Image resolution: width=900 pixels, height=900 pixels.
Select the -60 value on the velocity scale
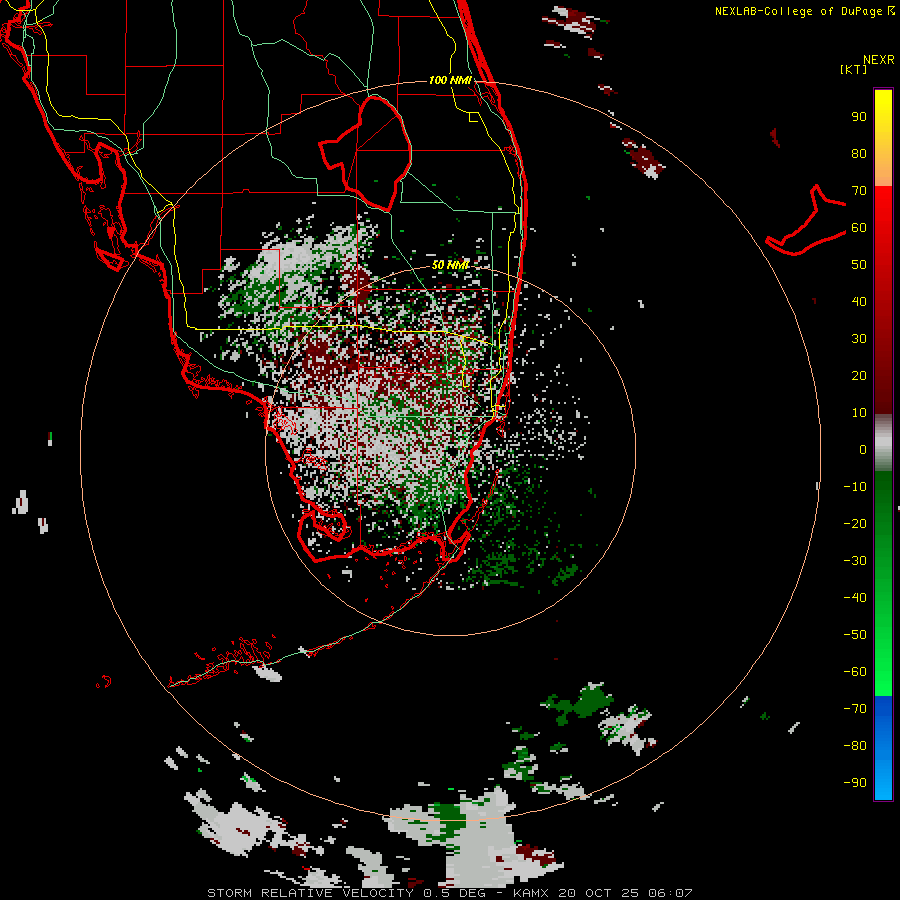pos(855,672)
